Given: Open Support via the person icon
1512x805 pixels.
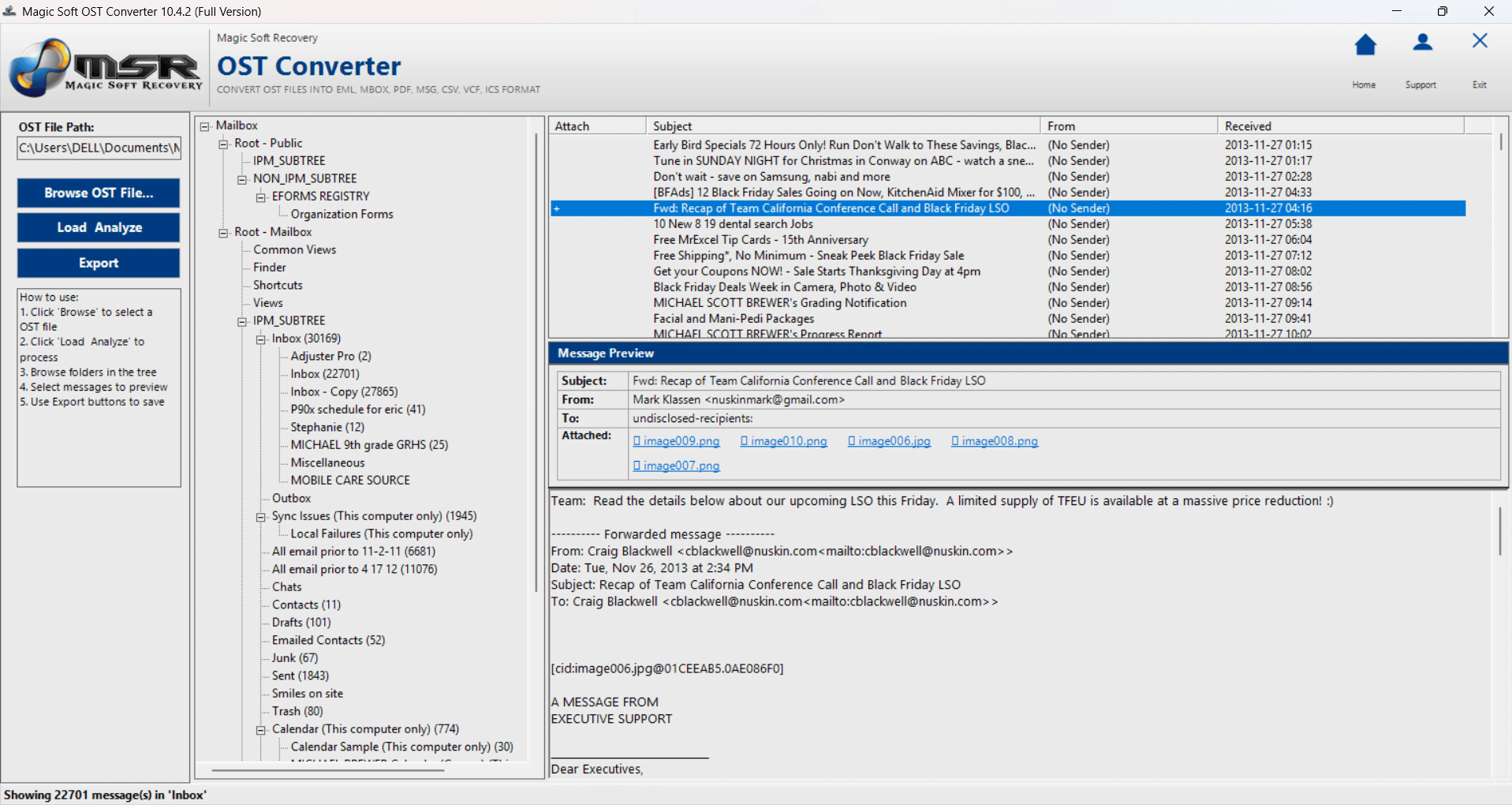Looking at the screenshot, I should coord(1422,43).
